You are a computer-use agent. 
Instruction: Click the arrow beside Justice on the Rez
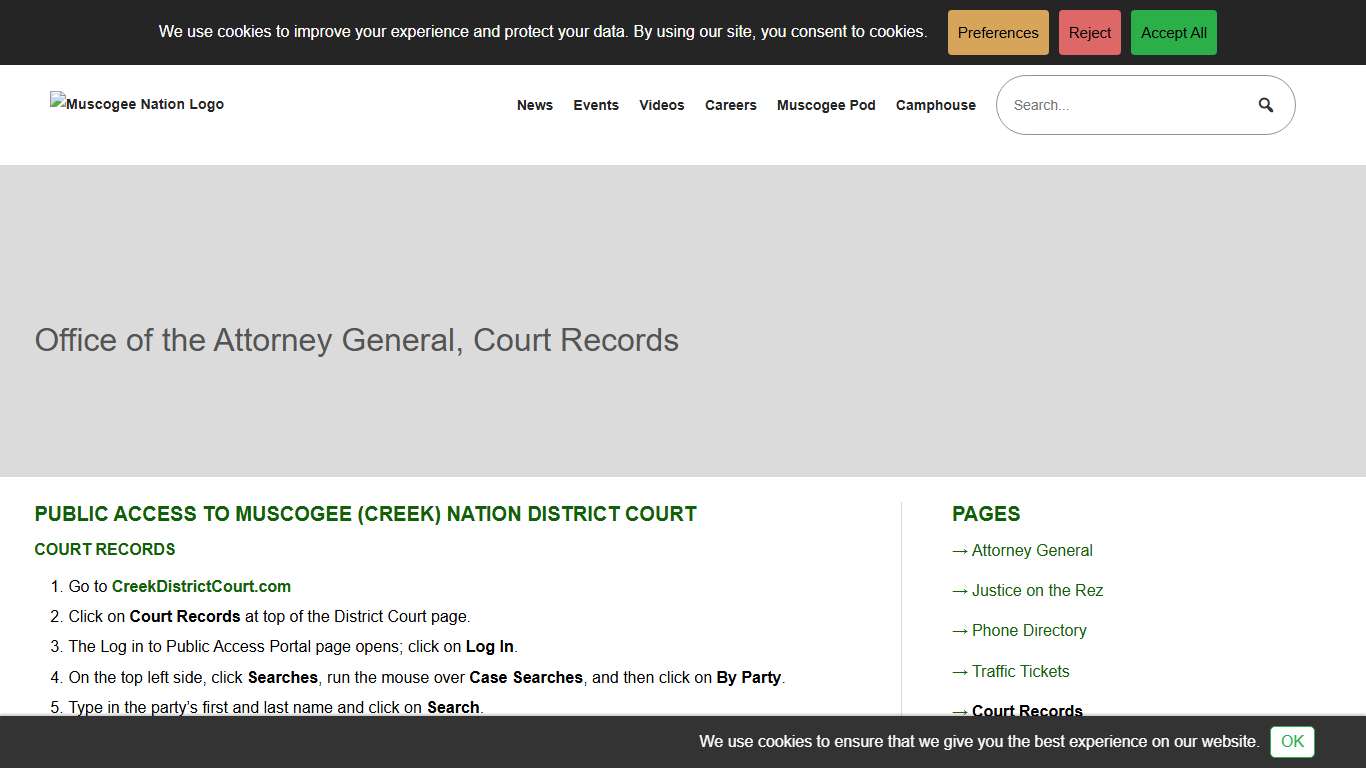(960, 590)
